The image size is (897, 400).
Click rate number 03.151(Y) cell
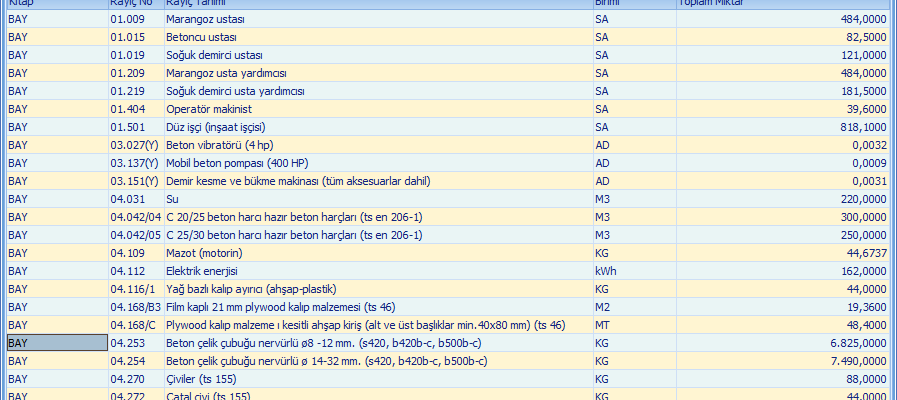(x=134, y=181)
